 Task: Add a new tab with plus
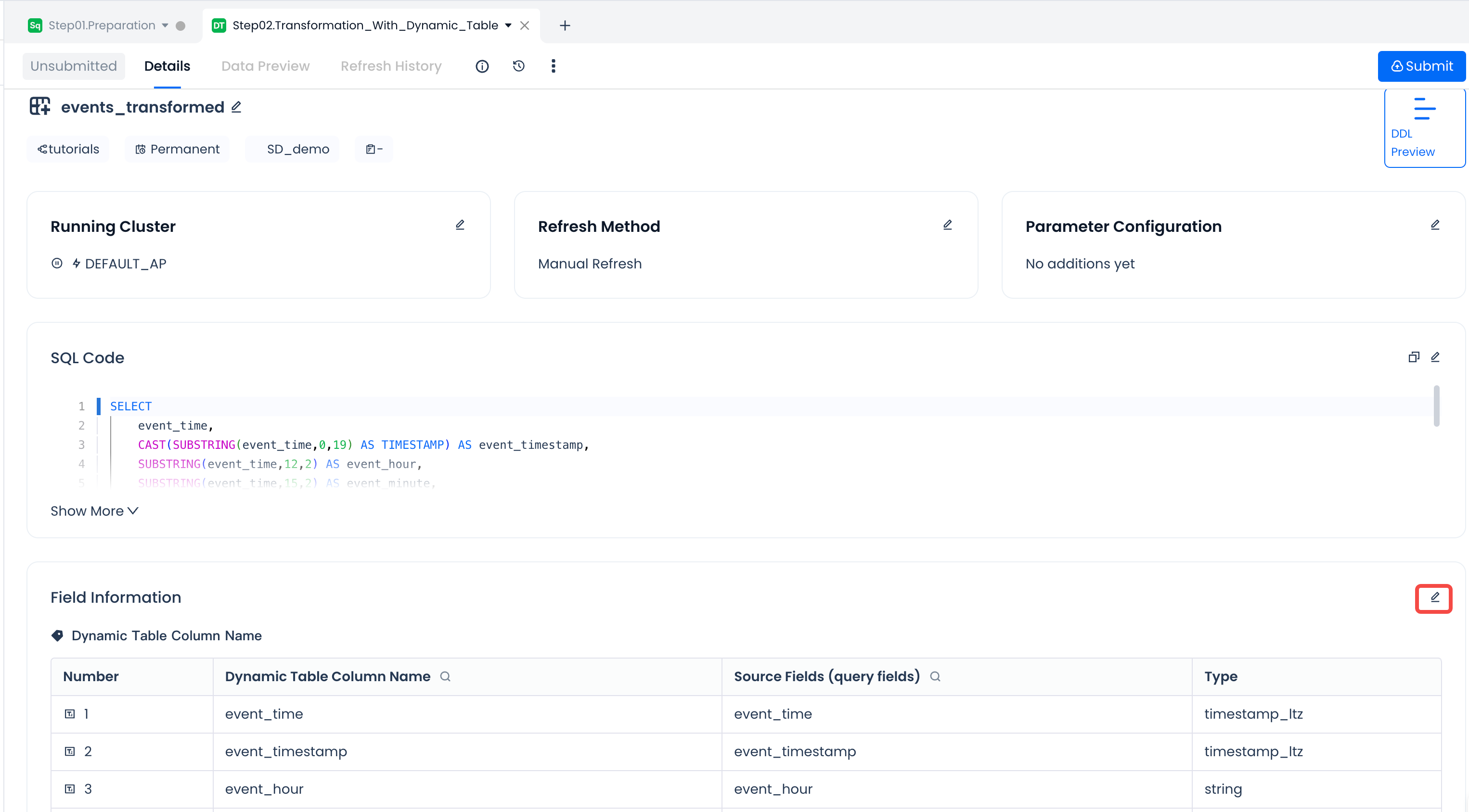click(565, 25)
